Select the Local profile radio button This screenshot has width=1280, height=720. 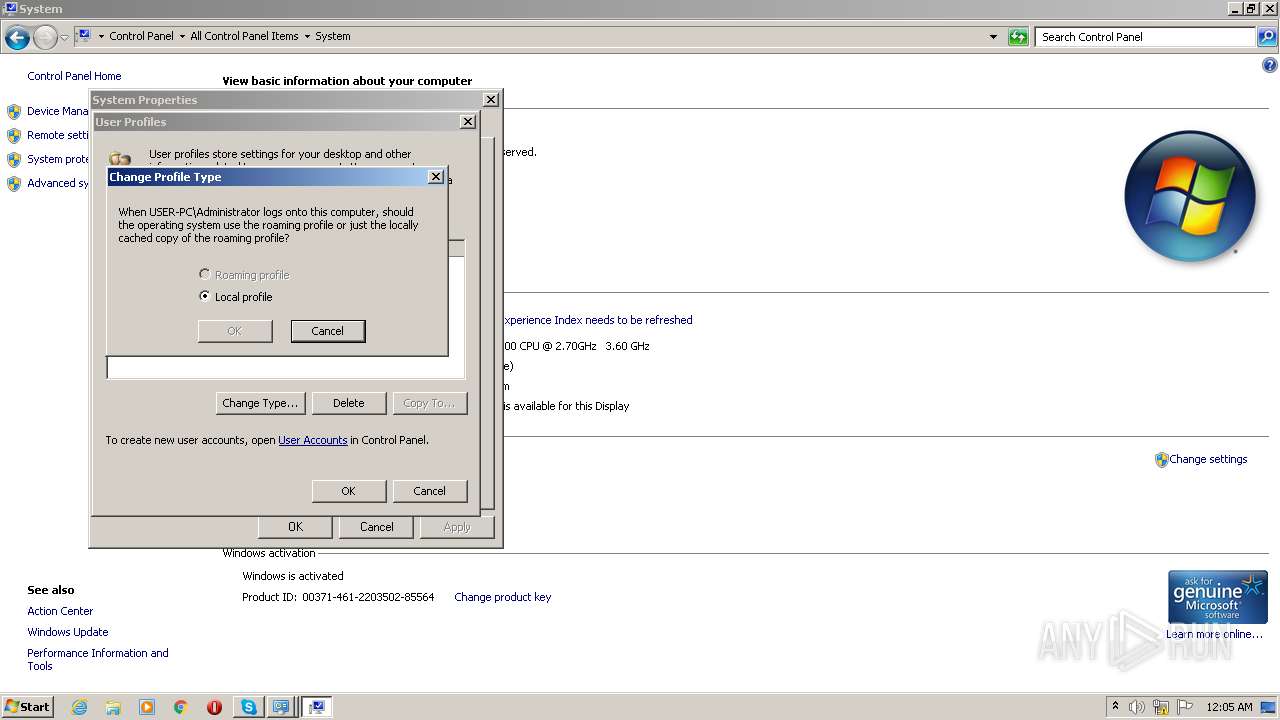point(205,296)
